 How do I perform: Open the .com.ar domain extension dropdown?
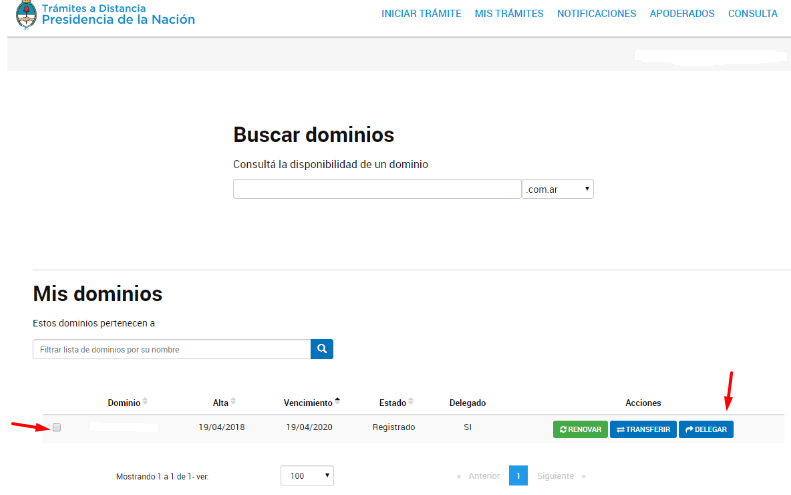click(x=557, y=189)
